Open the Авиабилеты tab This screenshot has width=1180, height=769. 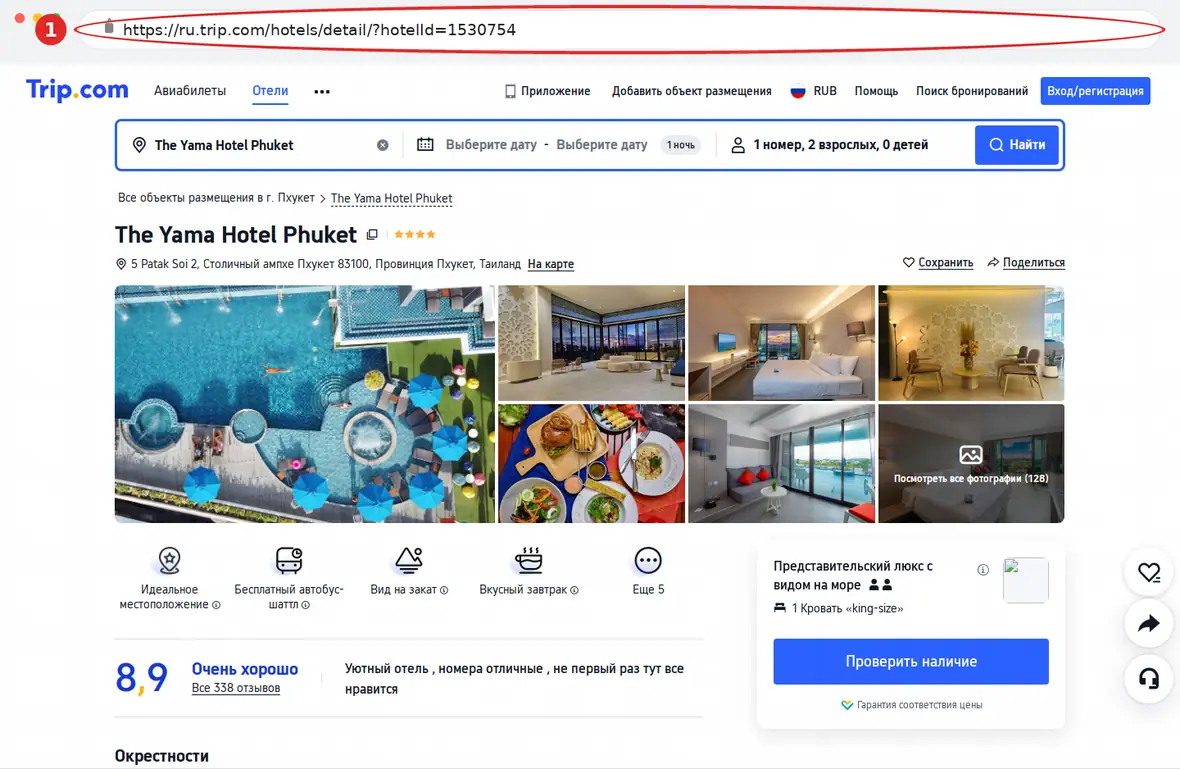coord(190,91)
